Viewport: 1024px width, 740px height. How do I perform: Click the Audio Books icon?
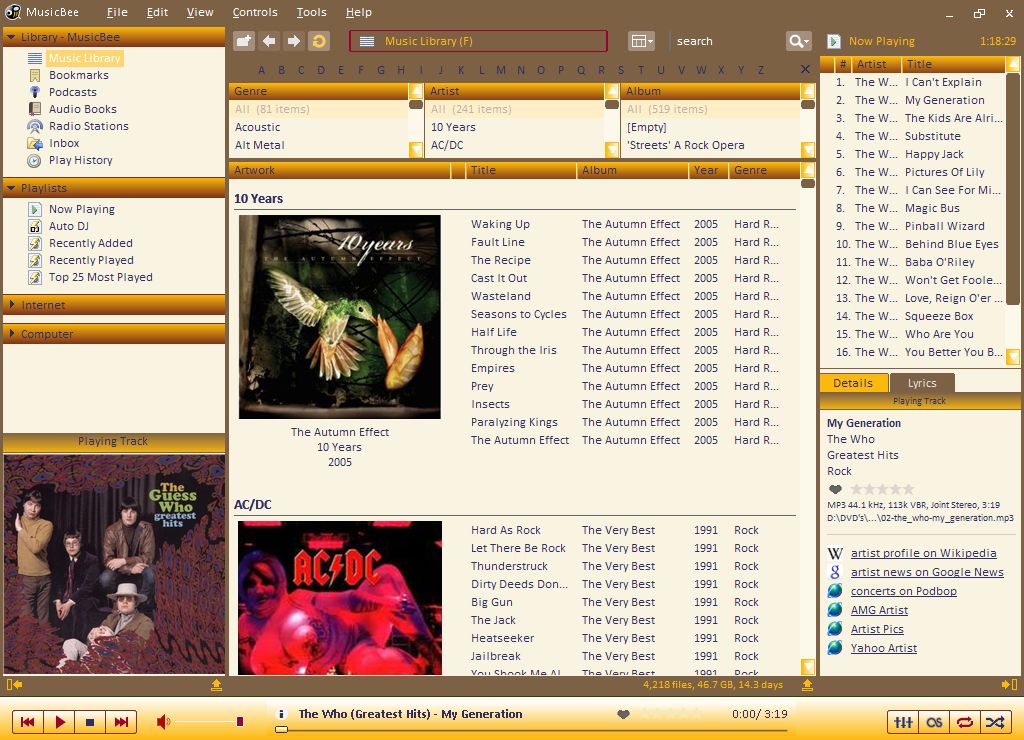click(35, 109)
